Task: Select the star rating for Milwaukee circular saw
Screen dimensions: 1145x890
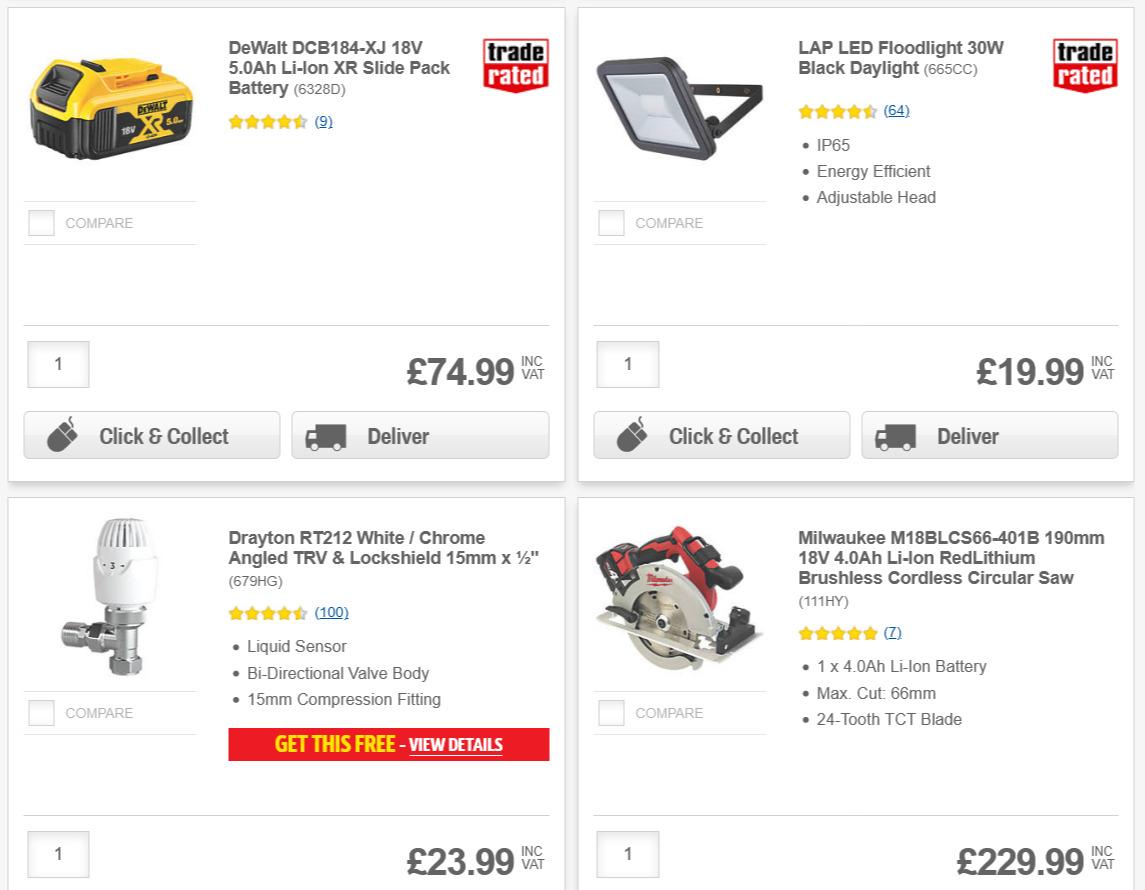Action: tap(838, 633)
